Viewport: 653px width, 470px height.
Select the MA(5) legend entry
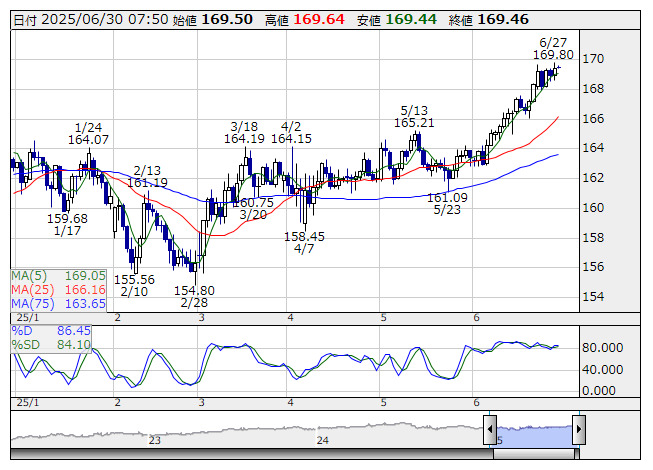pyautogui.click(x=59, y=275)
